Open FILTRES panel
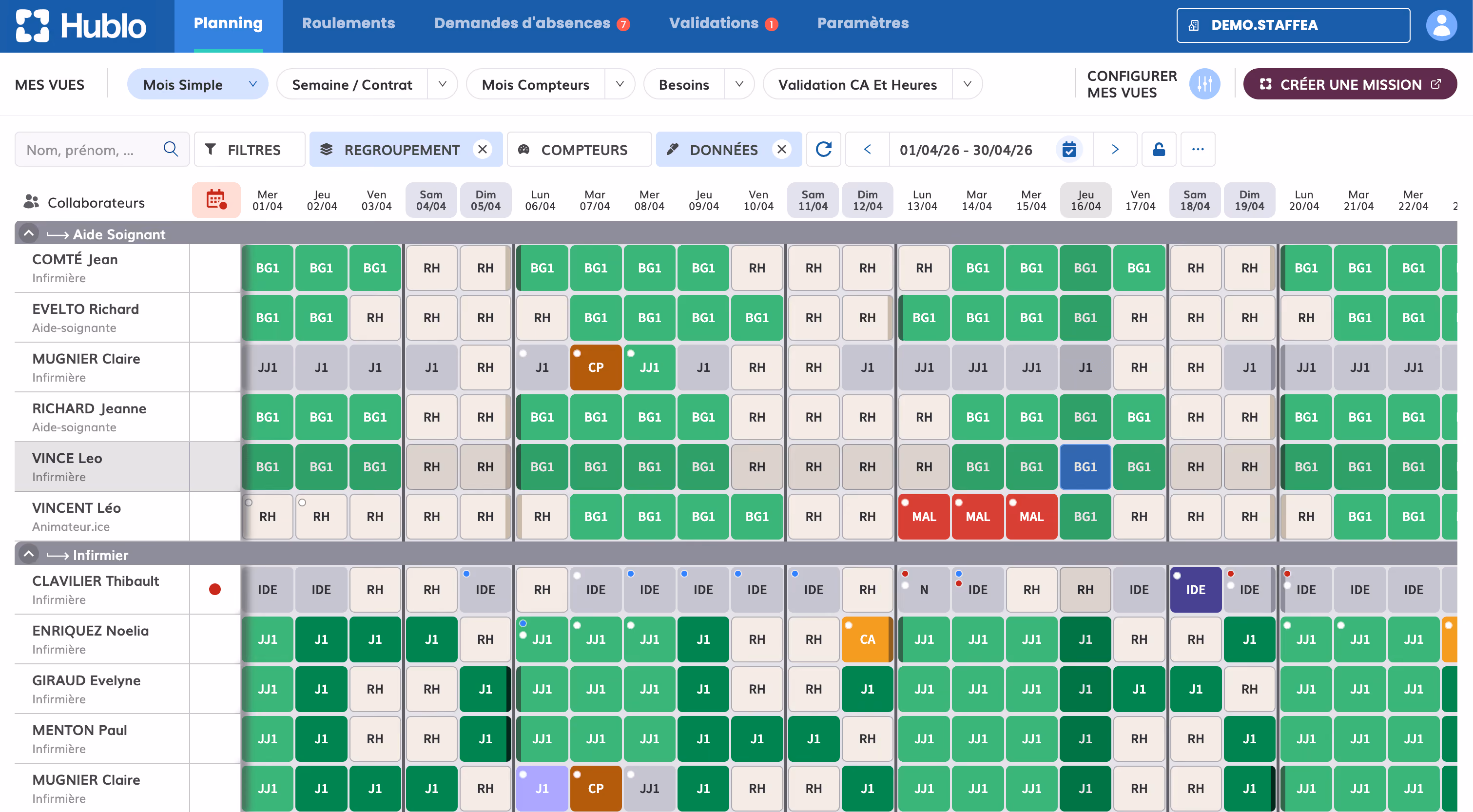1473x812 pixels. click(249, 149)
